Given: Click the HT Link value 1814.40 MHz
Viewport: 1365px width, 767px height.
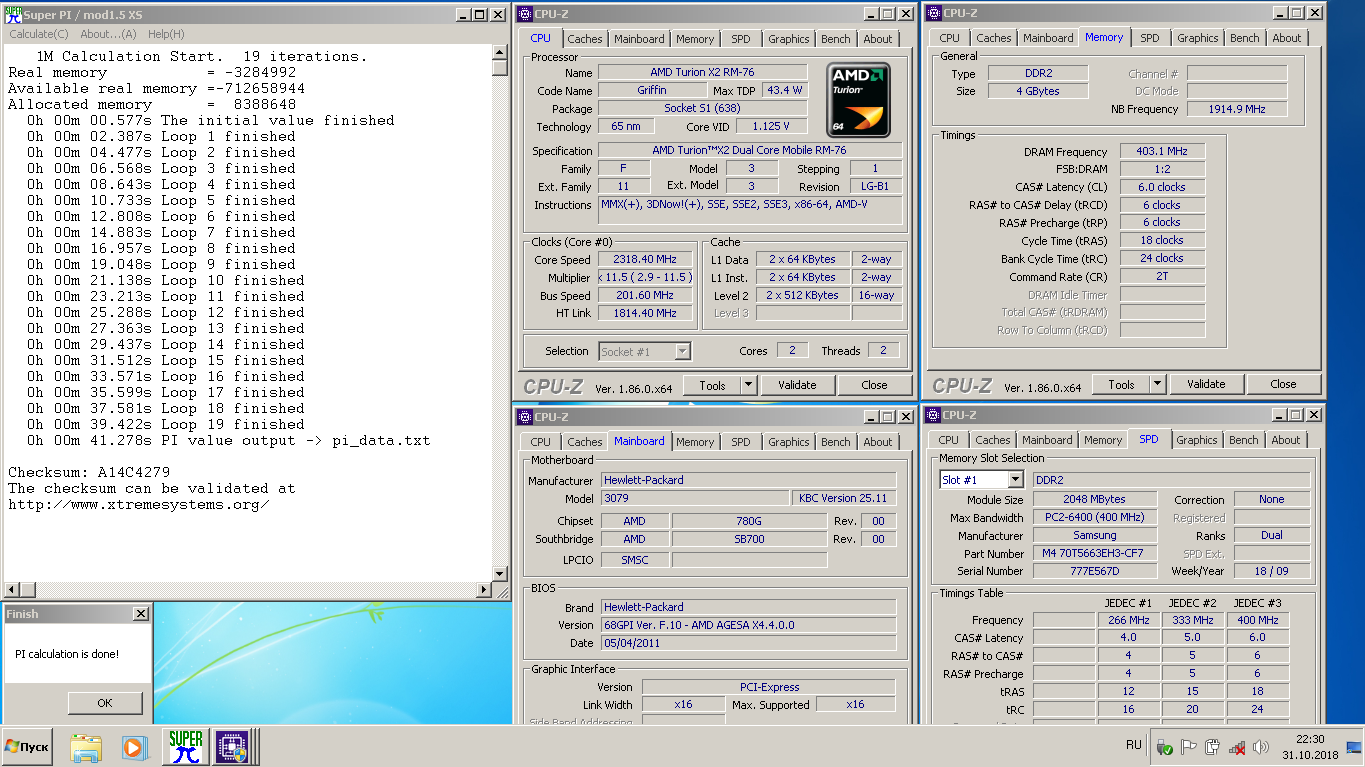Looking at the screenshot, I should click(x=645, y=313).
